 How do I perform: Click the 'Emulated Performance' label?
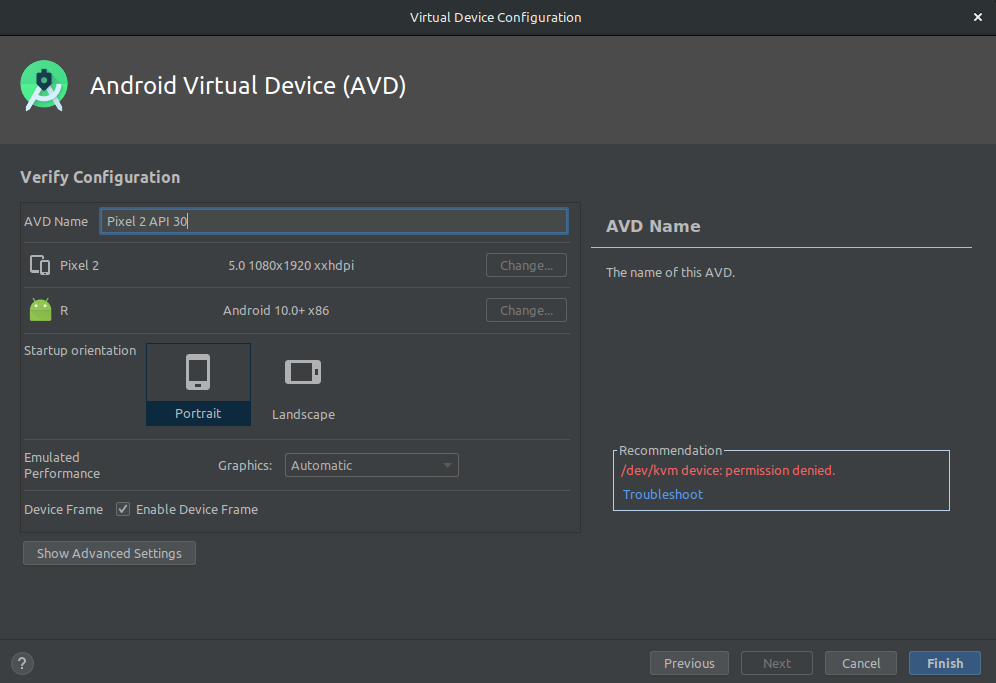point(62,465)
